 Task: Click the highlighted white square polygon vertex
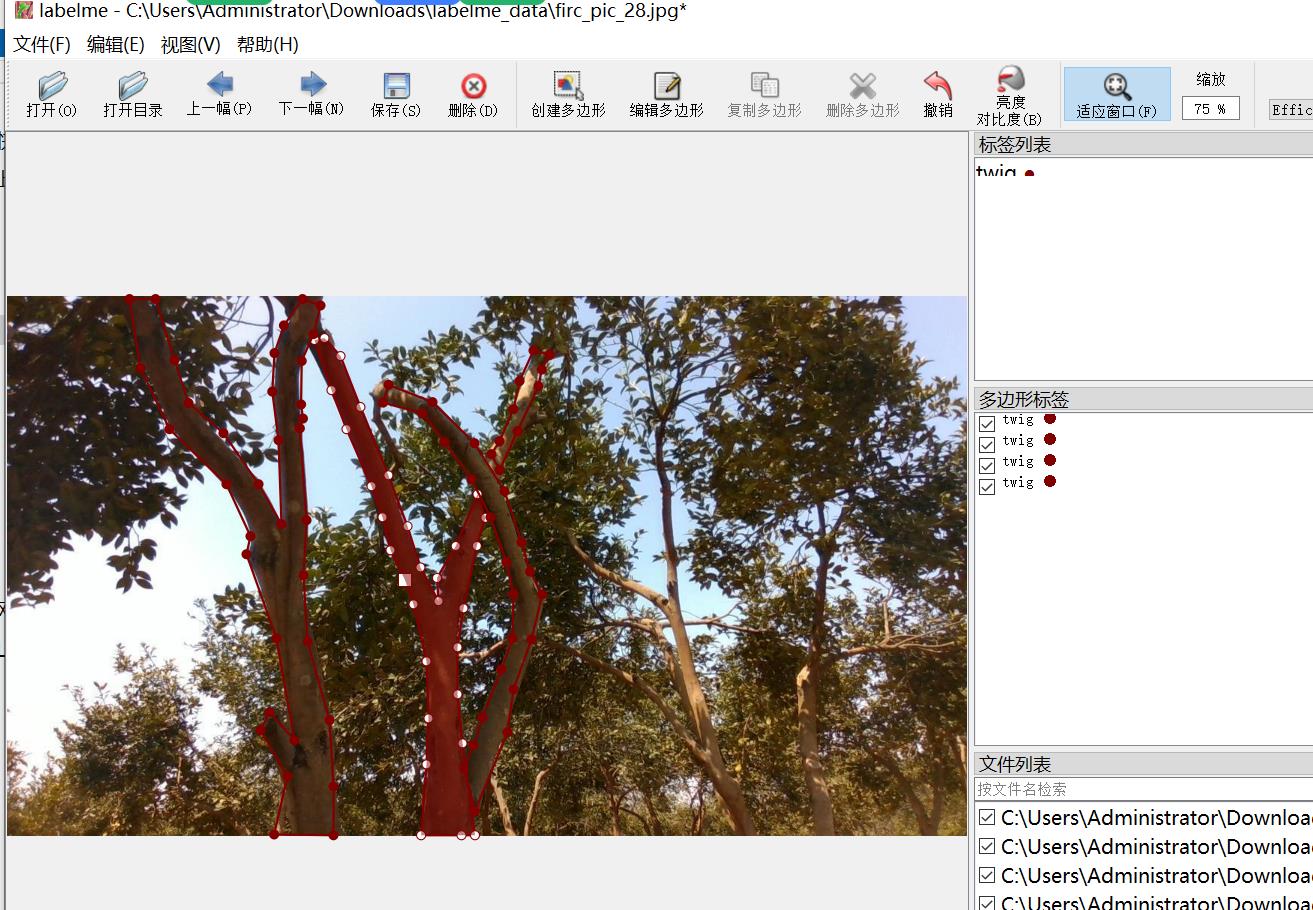(405, 580)
